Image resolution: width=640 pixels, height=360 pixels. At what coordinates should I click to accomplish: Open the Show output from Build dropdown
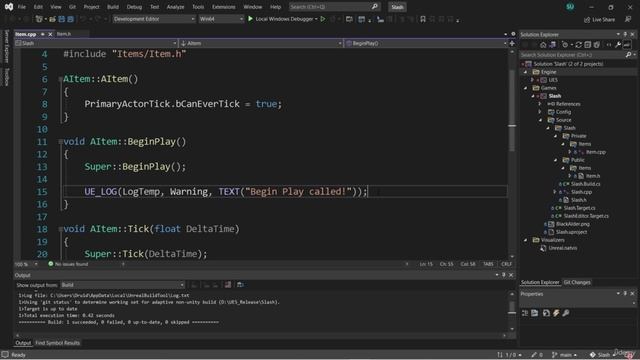(122, 284)
